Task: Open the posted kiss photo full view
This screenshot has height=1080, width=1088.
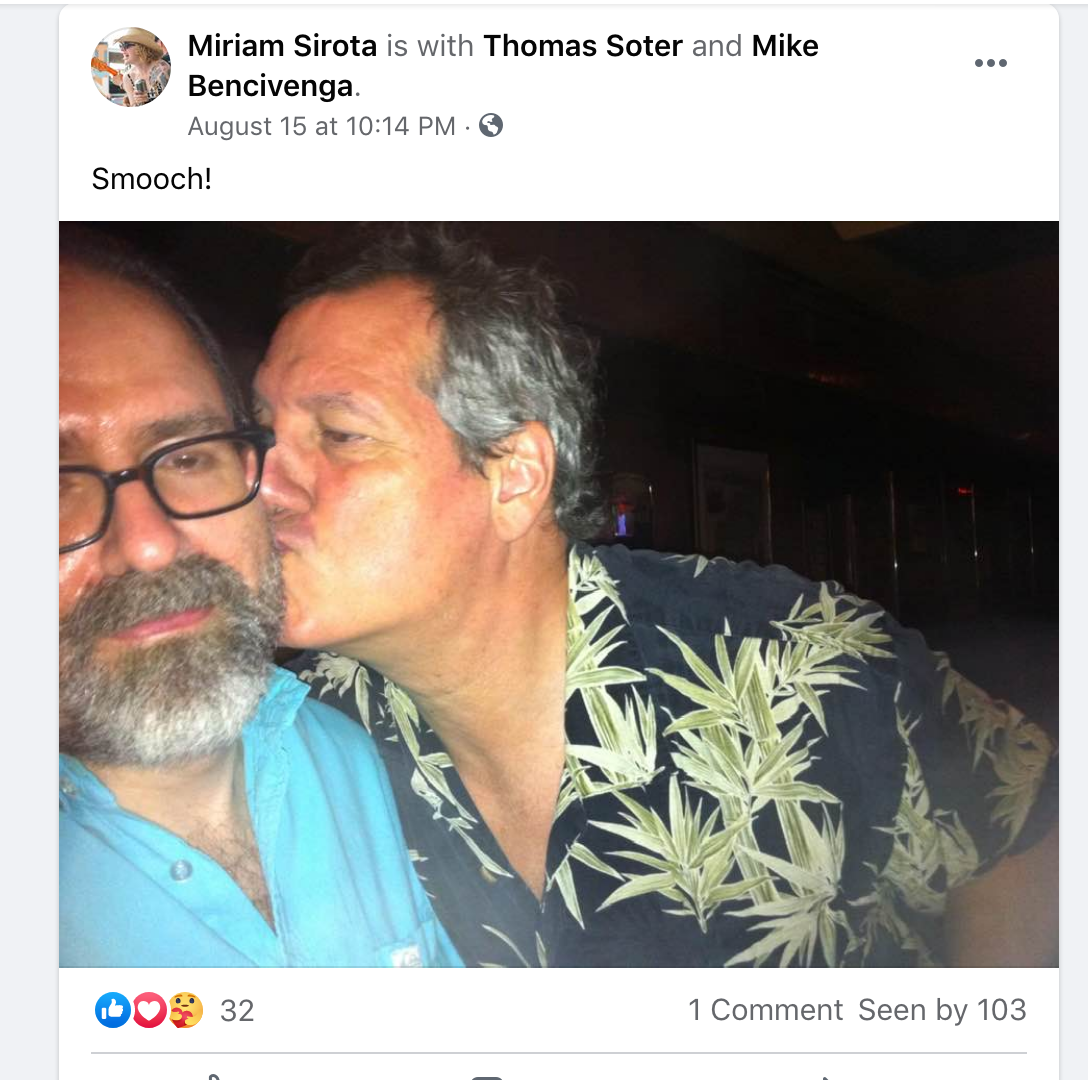Action: tap(559, 594)
